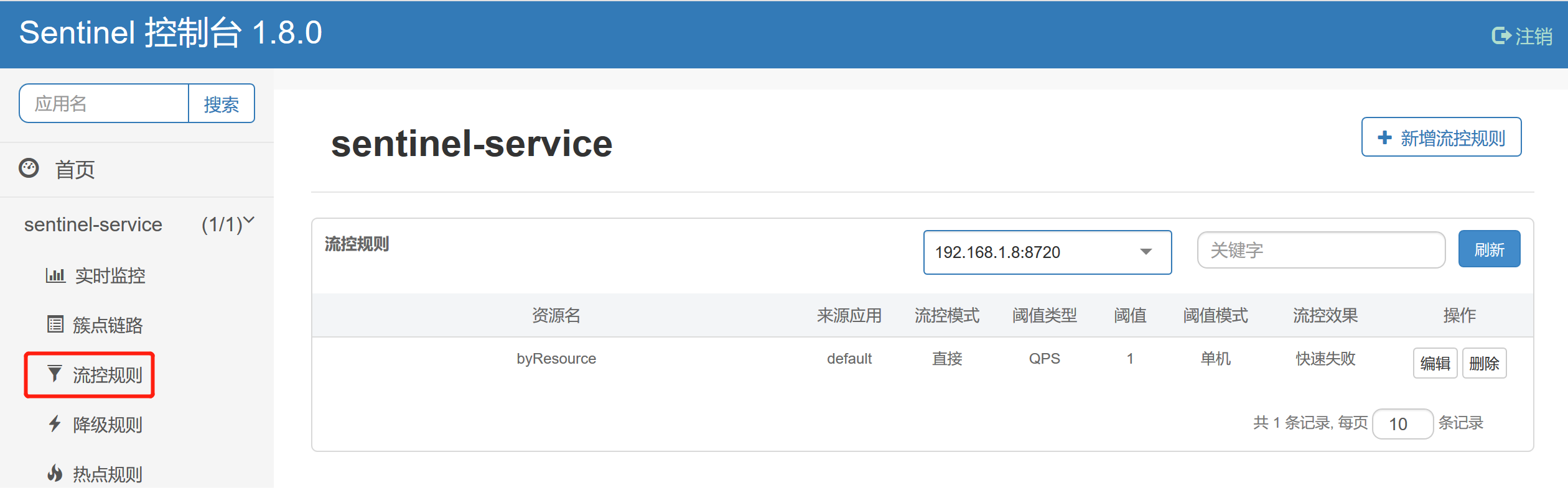Screen dimensions: 1568x488
Task: Click the bar chart icon for 实时监控
Action: 55,275
